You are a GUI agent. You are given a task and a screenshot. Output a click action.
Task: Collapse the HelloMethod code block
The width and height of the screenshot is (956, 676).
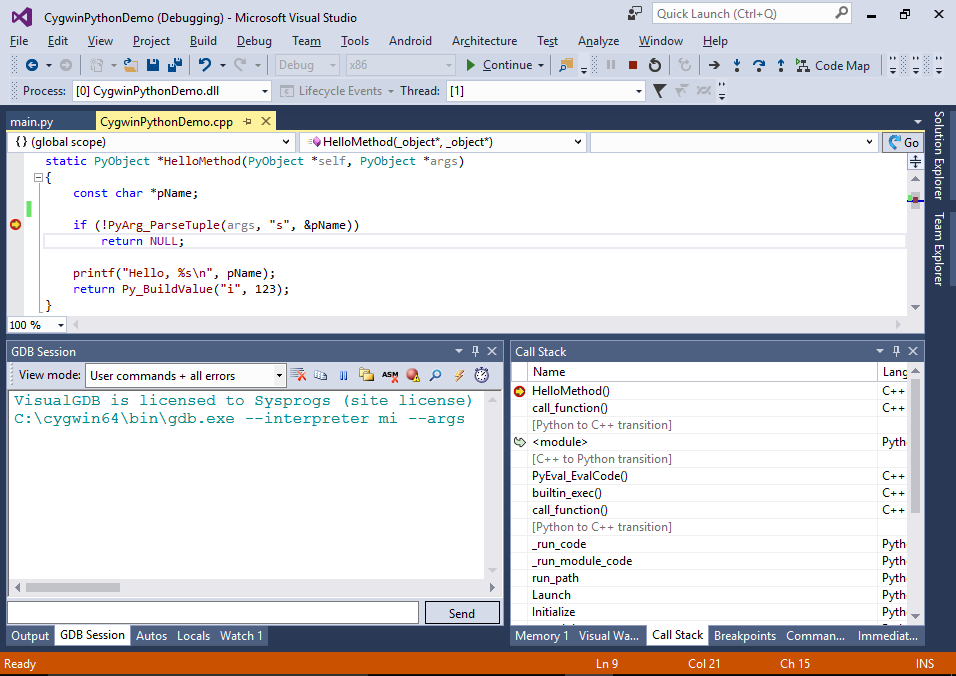(x=38, y=177)
